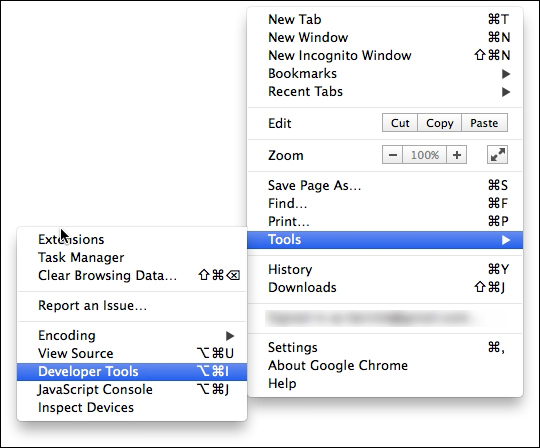Select Task Manager in Tools submenu
The image size is (540, 448).
coord(132,258)
